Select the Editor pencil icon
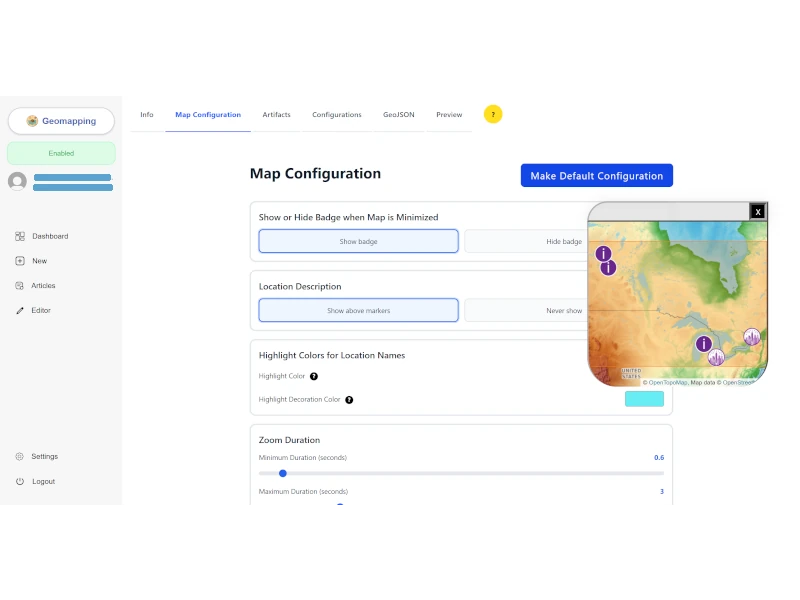The image size is (800, 600). tap(21, 310)
